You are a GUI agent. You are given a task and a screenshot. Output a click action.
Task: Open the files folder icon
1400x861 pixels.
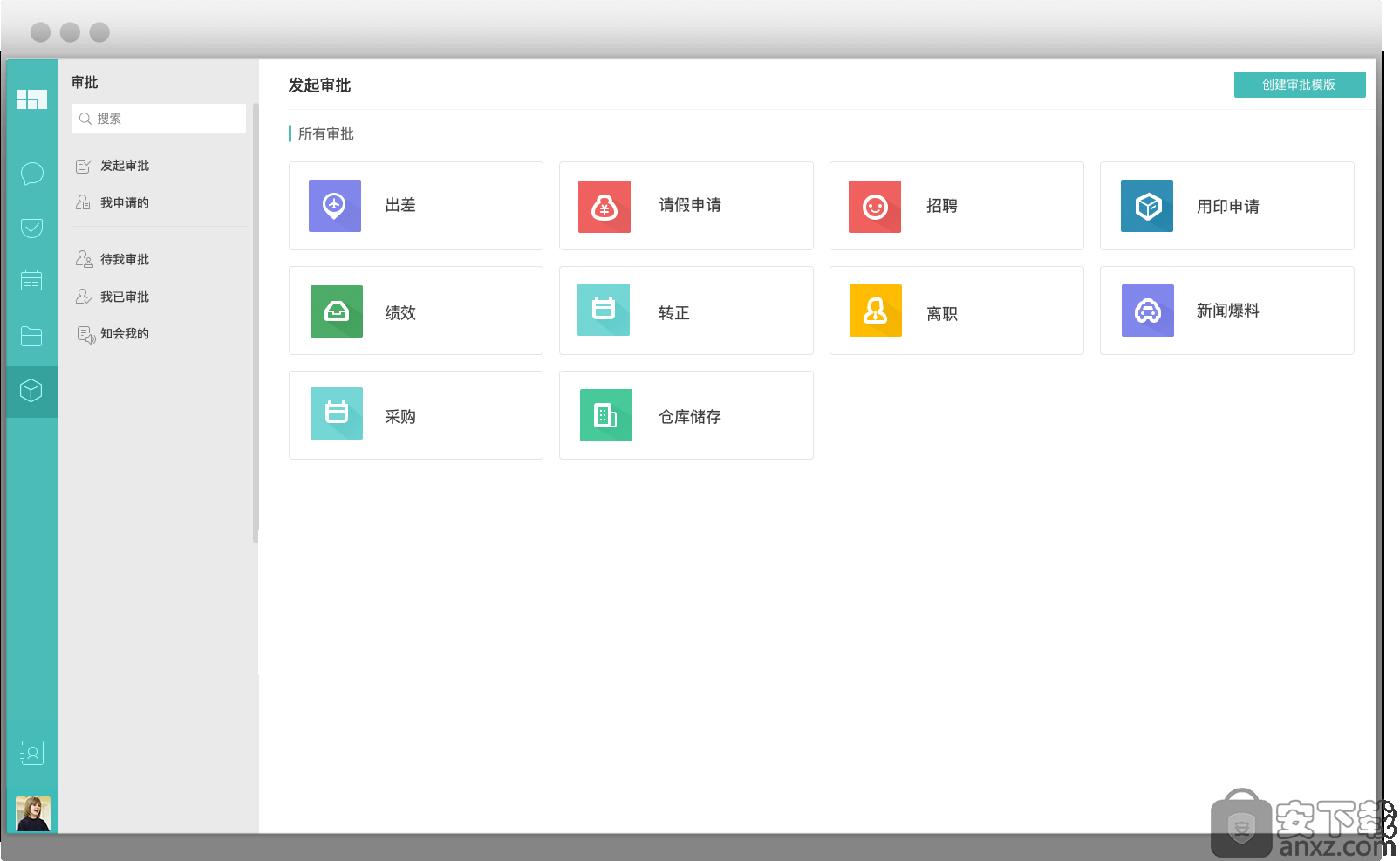31,336
